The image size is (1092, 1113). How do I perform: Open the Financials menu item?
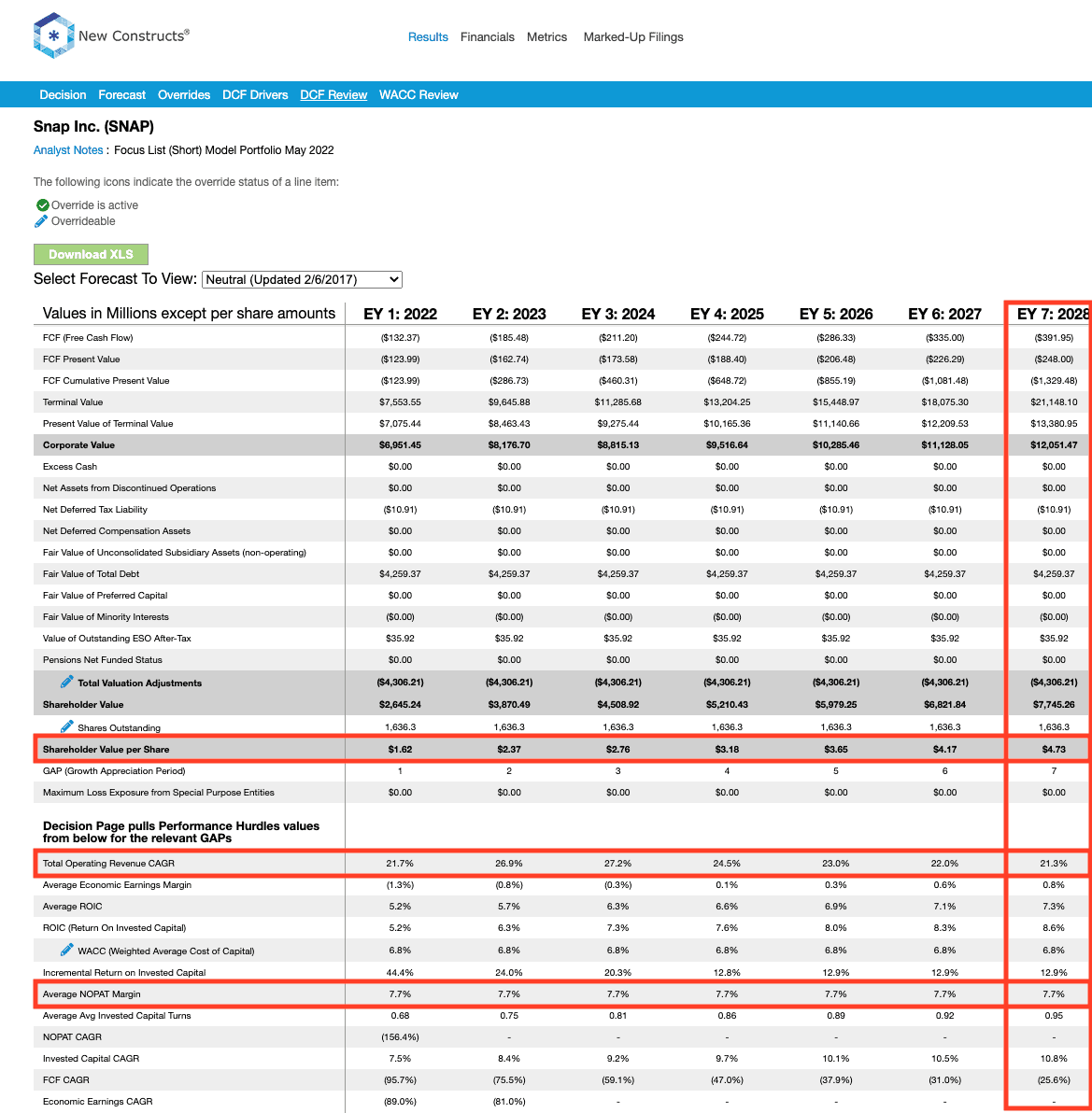pyautogui.click(x=487, y=37)
